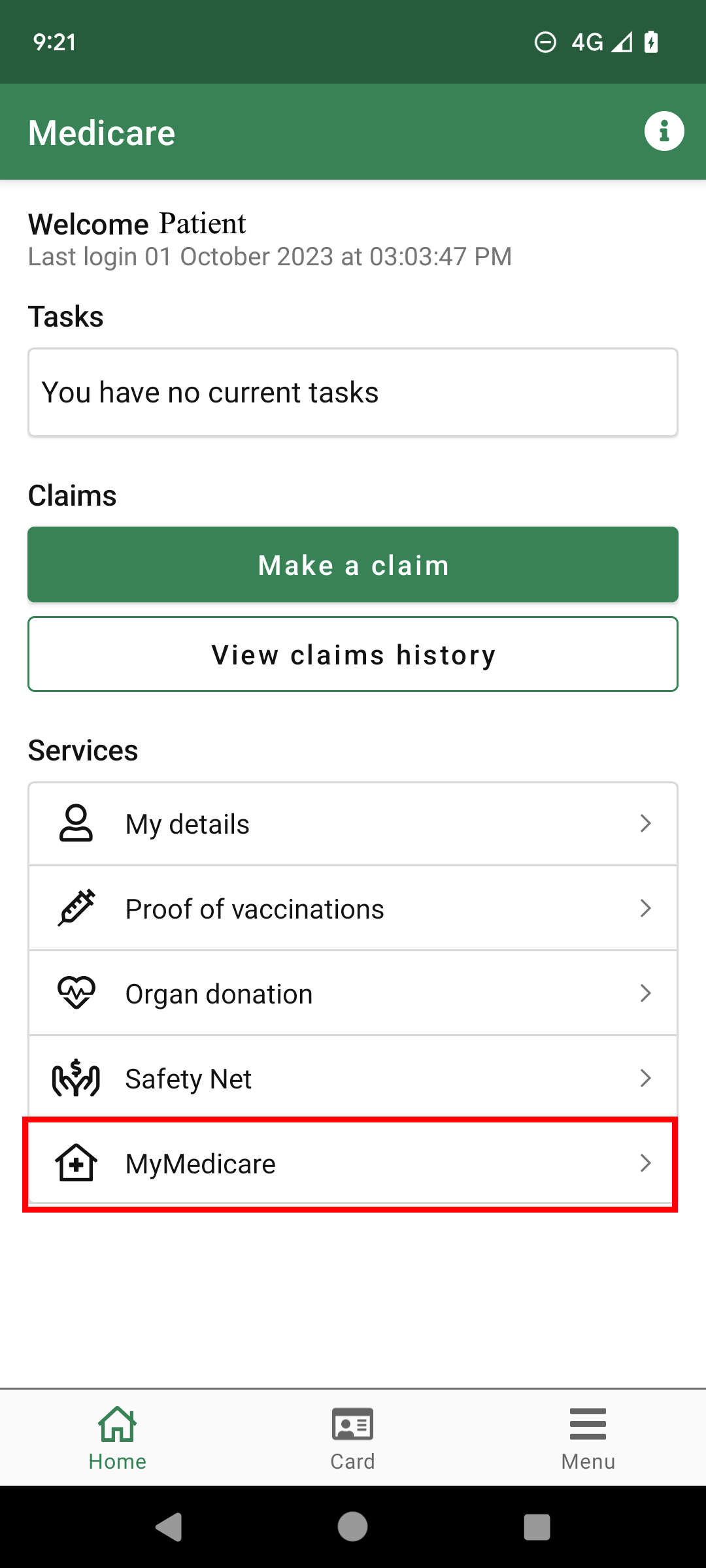Open the Menu tab
Viewport: 706px width, 1568px height.
[588, 1438]
